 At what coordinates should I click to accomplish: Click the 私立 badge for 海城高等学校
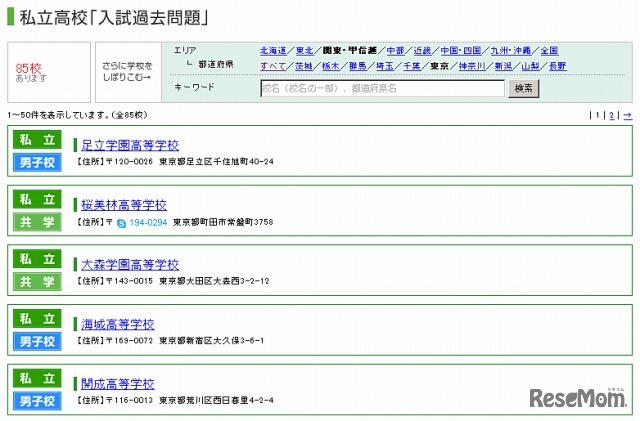37,319
